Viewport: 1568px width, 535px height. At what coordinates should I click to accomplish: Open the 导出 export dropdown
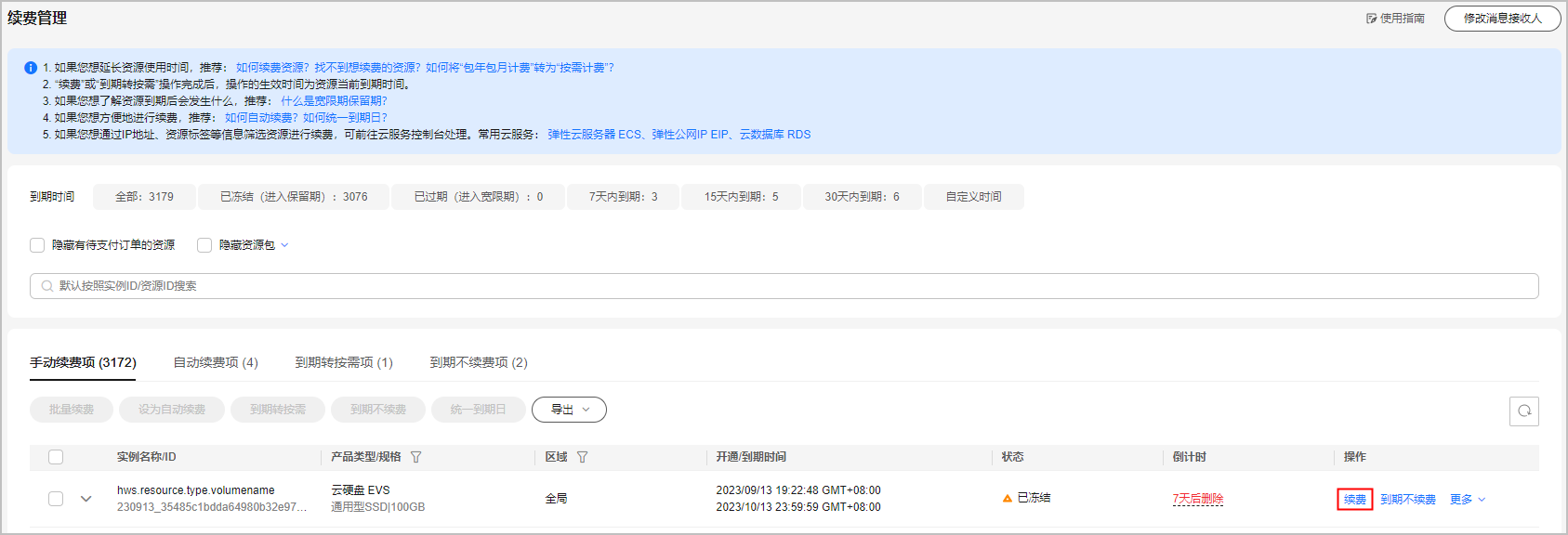click(569, 410)
